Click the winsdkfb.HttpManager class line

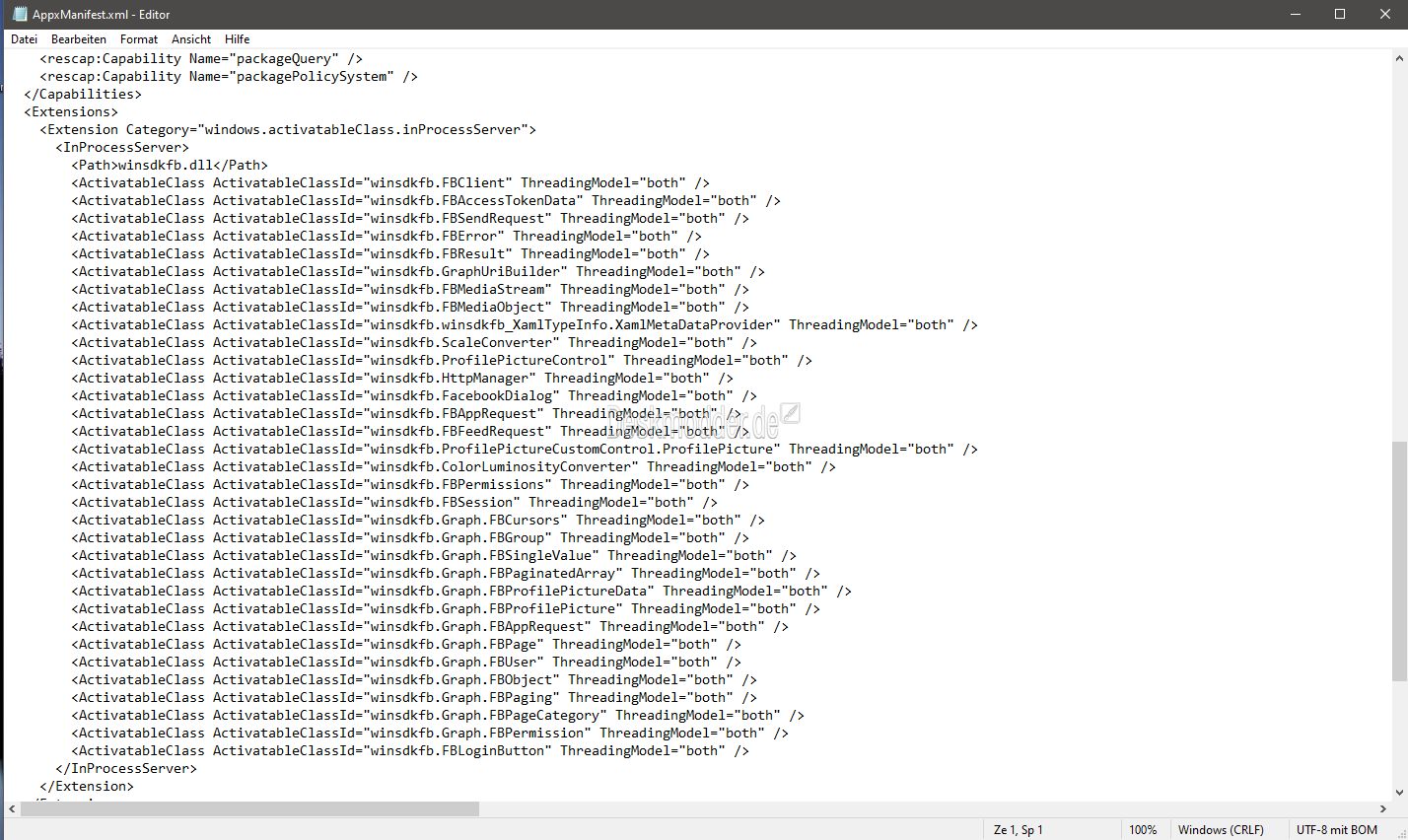[402, 378]
